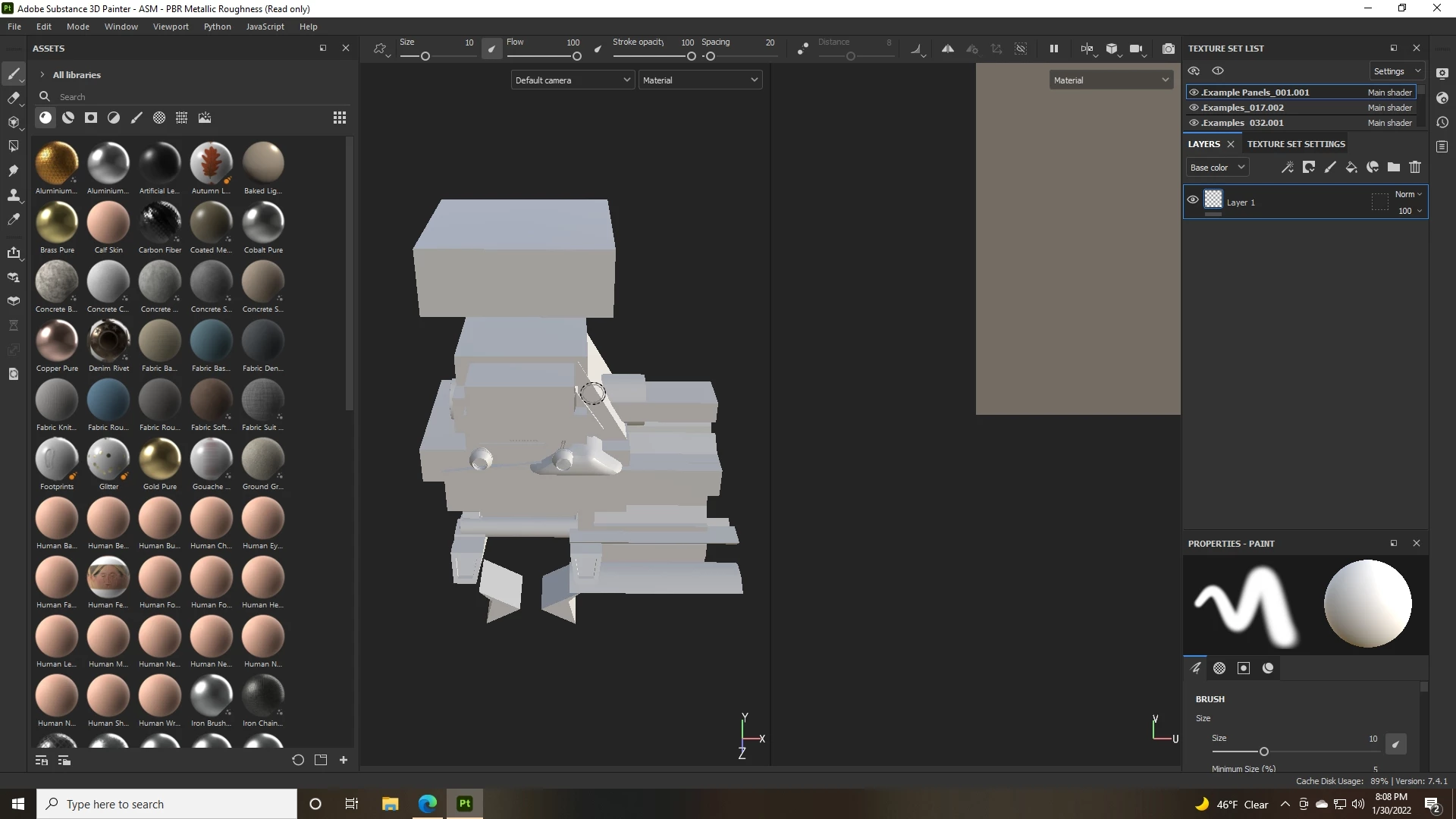Add a fill layer in Layers panel
Screen dimensions: 1456x819
(x=1351, y=168)
